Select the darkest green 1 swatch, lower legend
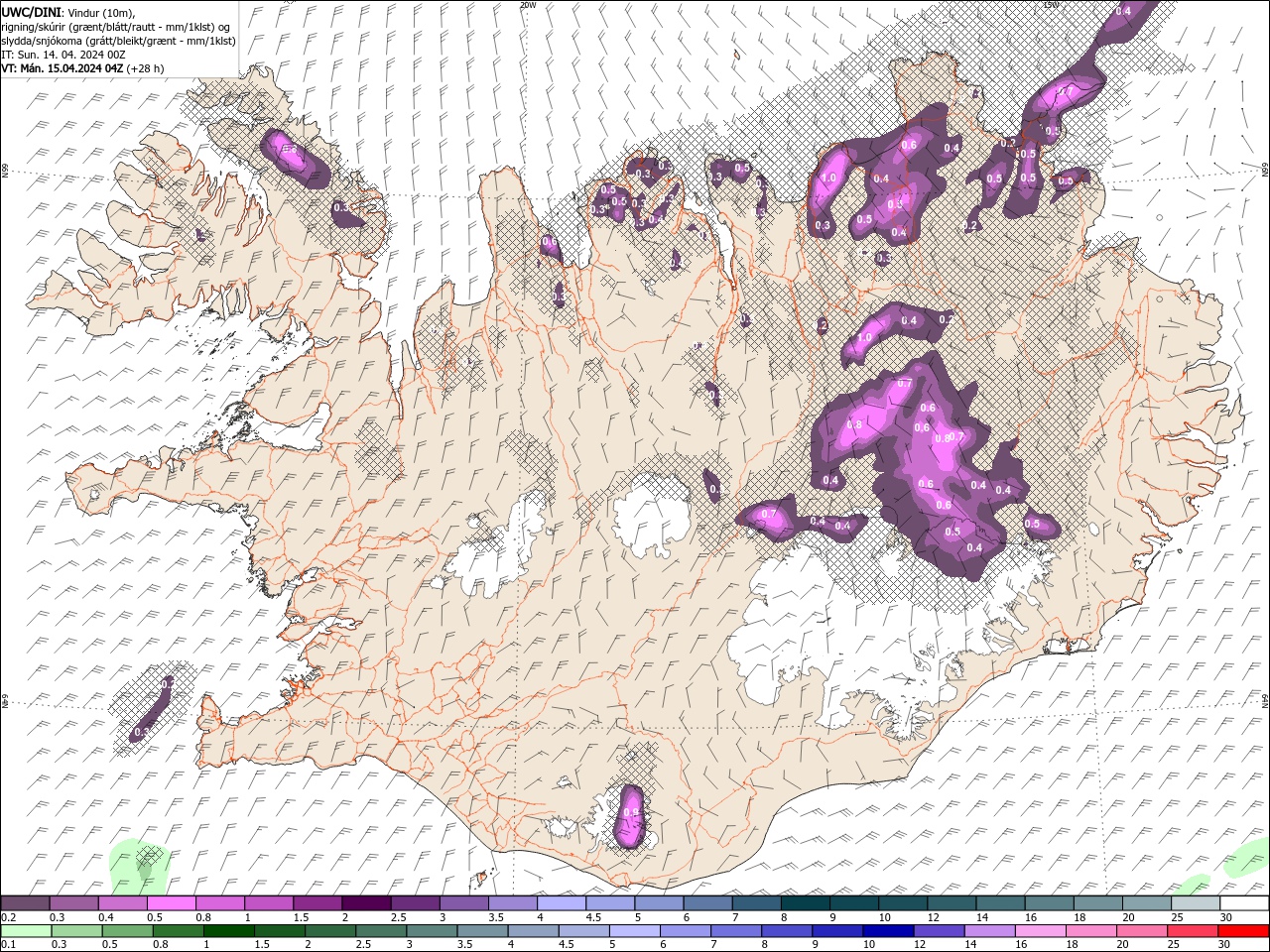 [x=228, y=931]
